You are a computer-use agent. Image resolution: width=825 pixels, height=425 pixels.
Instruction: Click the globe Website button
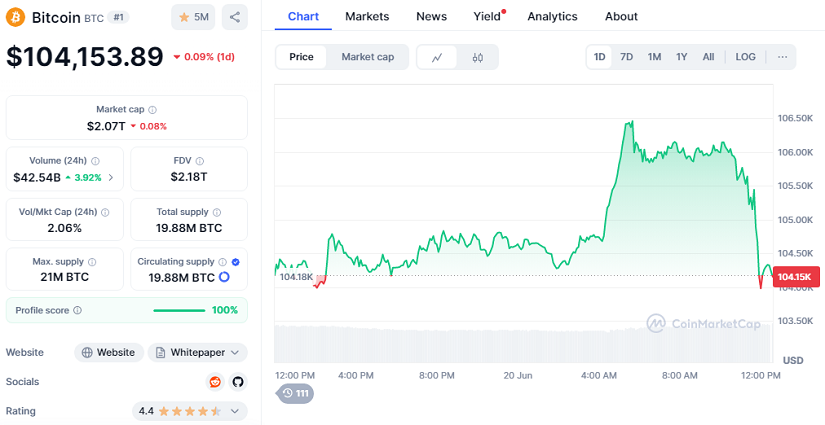[x=109, y=352]
